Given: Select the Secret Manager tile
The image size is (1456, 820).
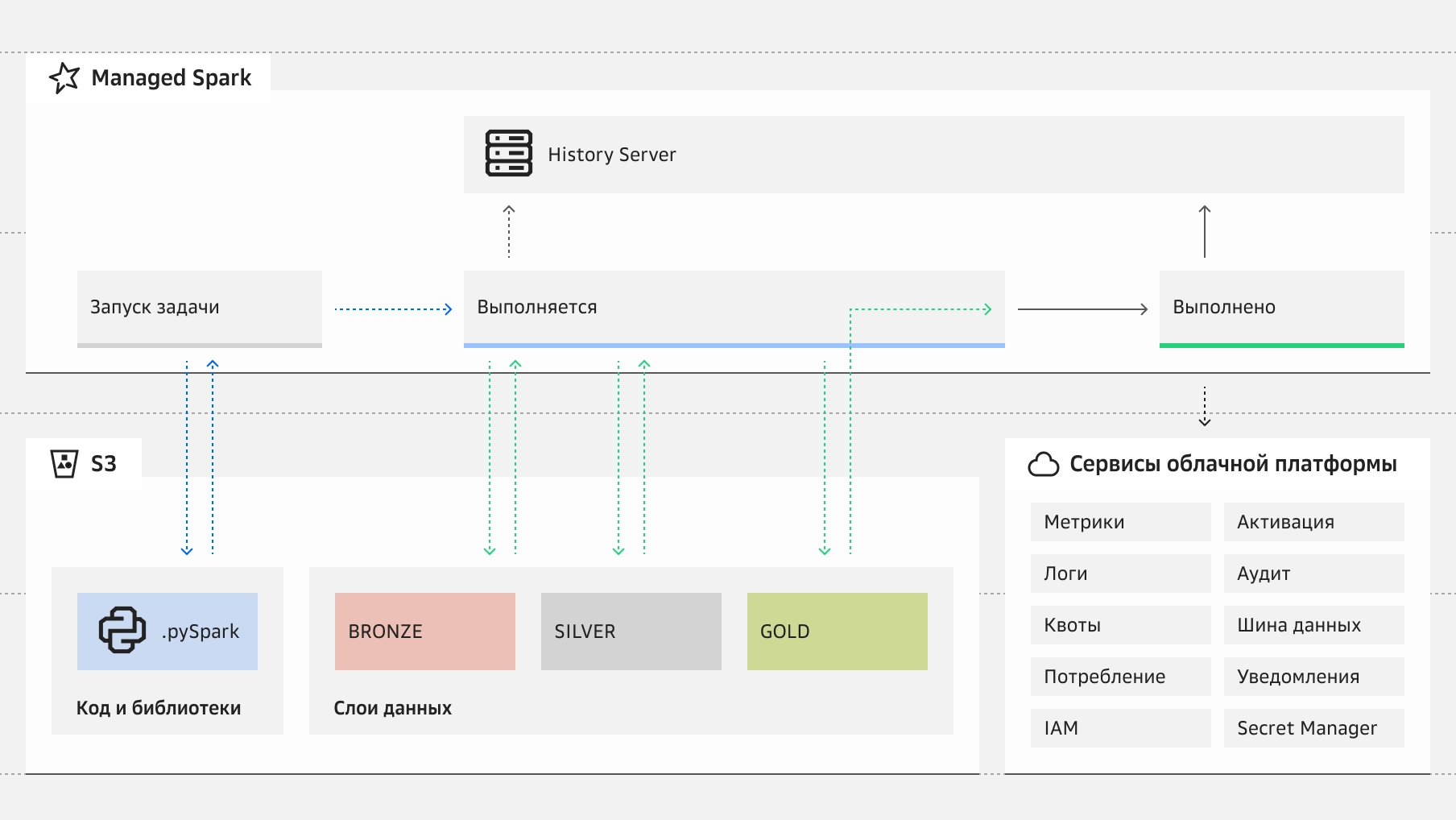Looking at the screenshot, I should tap(1313, 728).
